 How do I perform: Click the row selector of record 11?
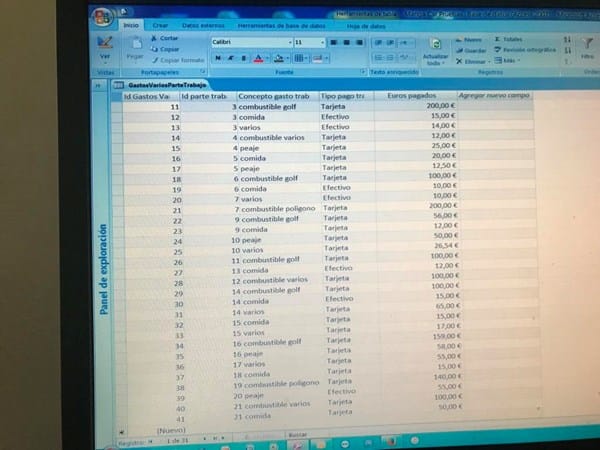point(117,107)
